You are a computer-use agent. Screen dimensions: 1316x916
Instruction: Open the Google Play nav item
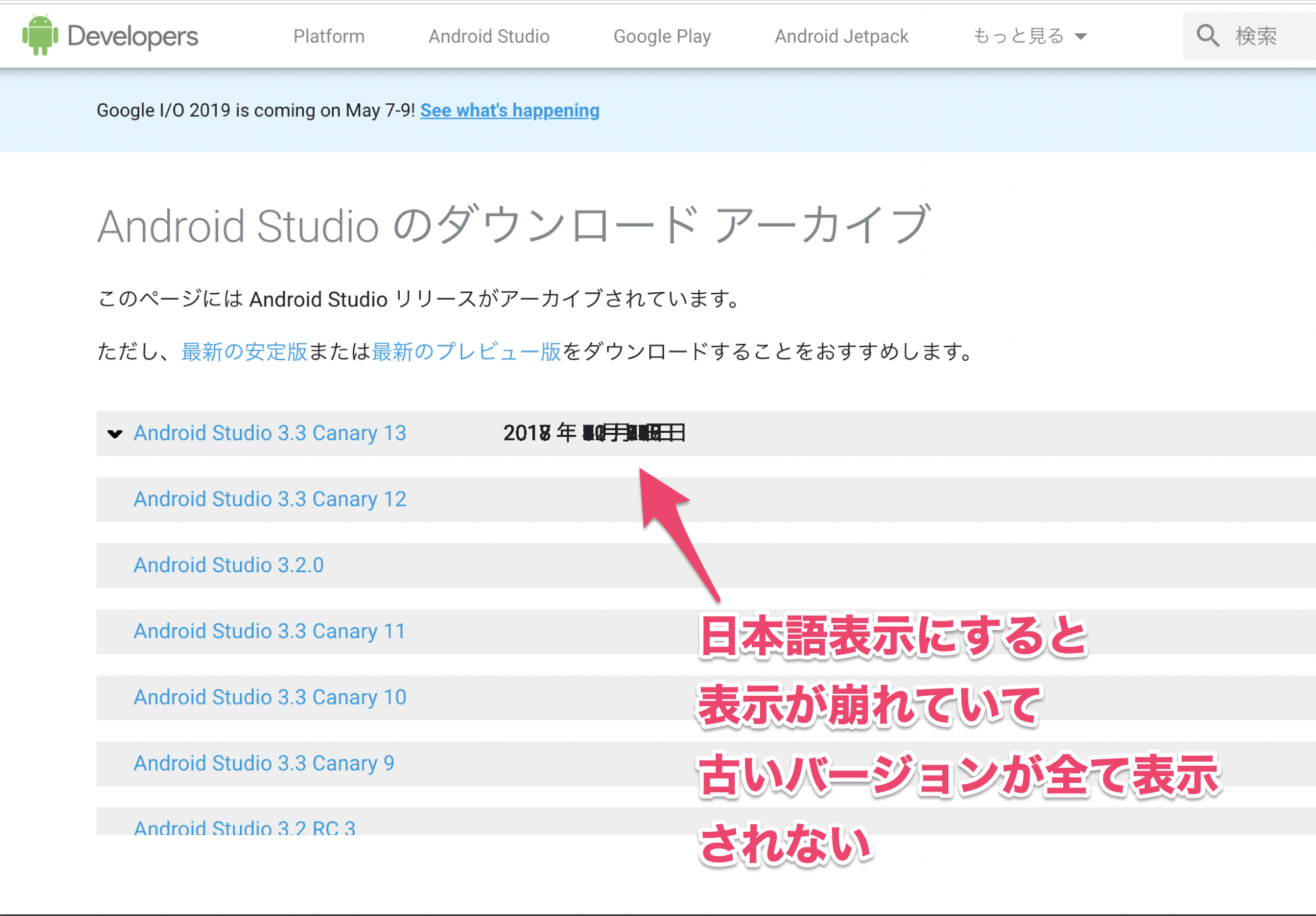(662, 36)
